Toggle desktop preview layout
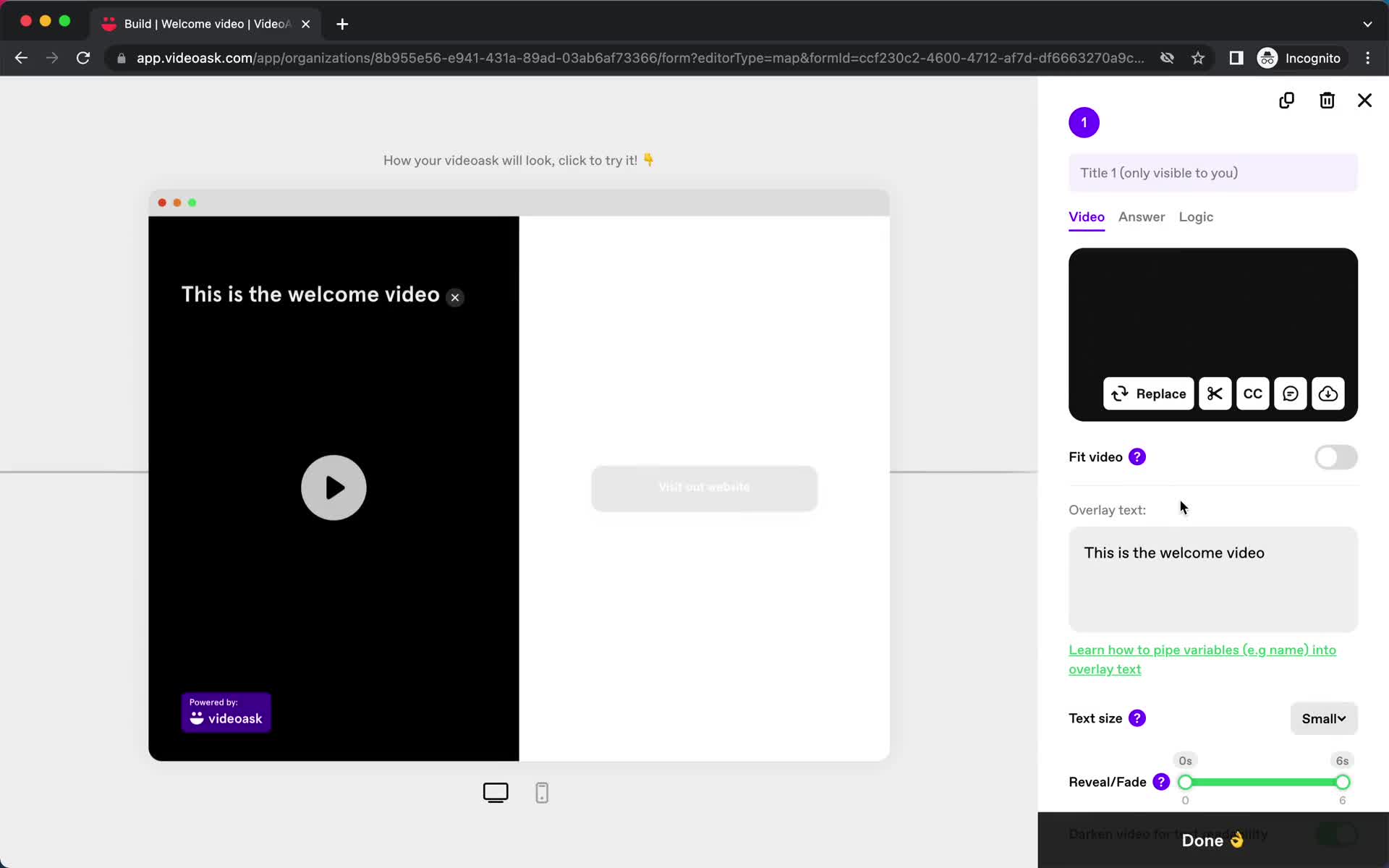Screen dimensions: 1389x868 click(495, 793)
